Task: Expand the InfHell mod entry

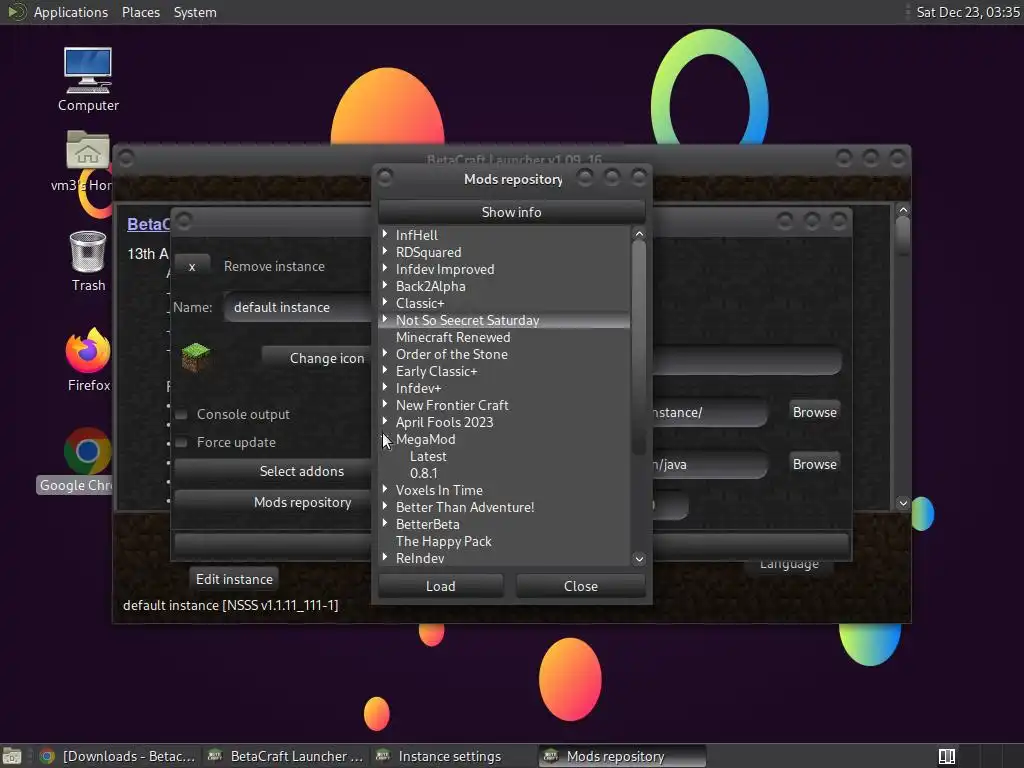Action: point(385,234)
